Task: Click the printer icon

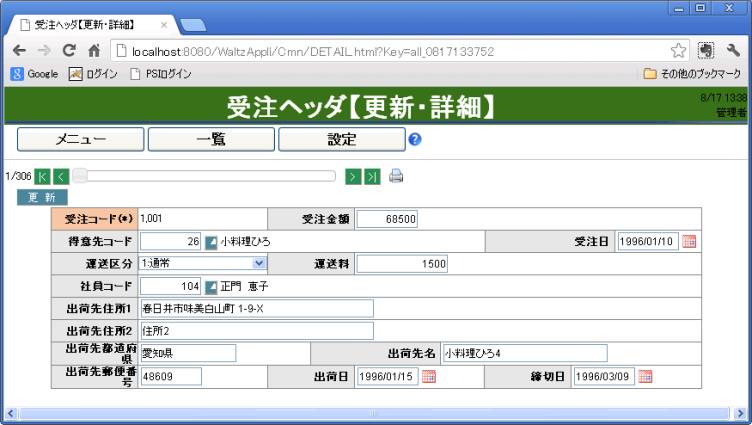Action: click(x=396, y=176)
